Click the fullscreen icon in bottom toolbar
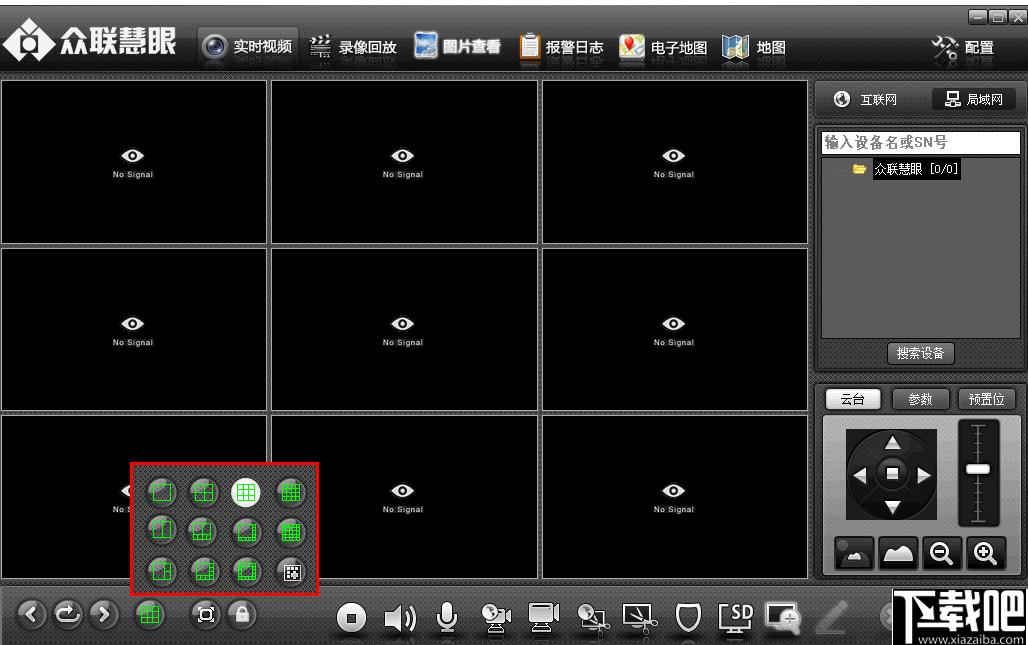The image size is (1028, 645). pos(206,614)
